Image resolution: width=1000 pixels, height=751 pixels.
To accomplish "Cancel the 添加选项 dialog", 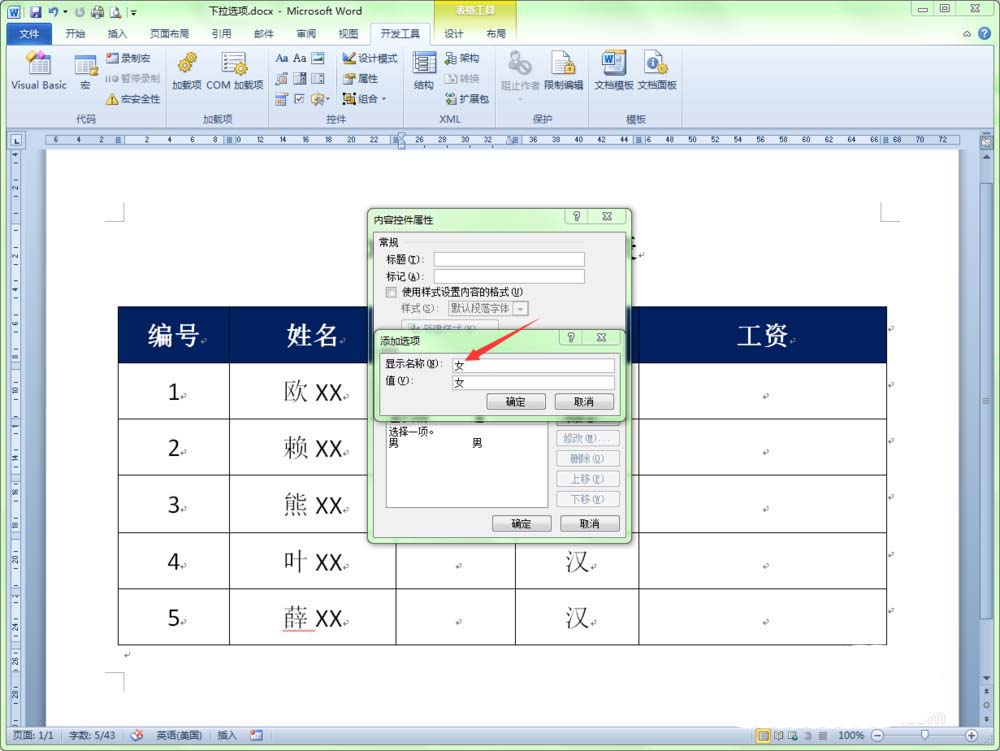I will [x=584, y=402].
